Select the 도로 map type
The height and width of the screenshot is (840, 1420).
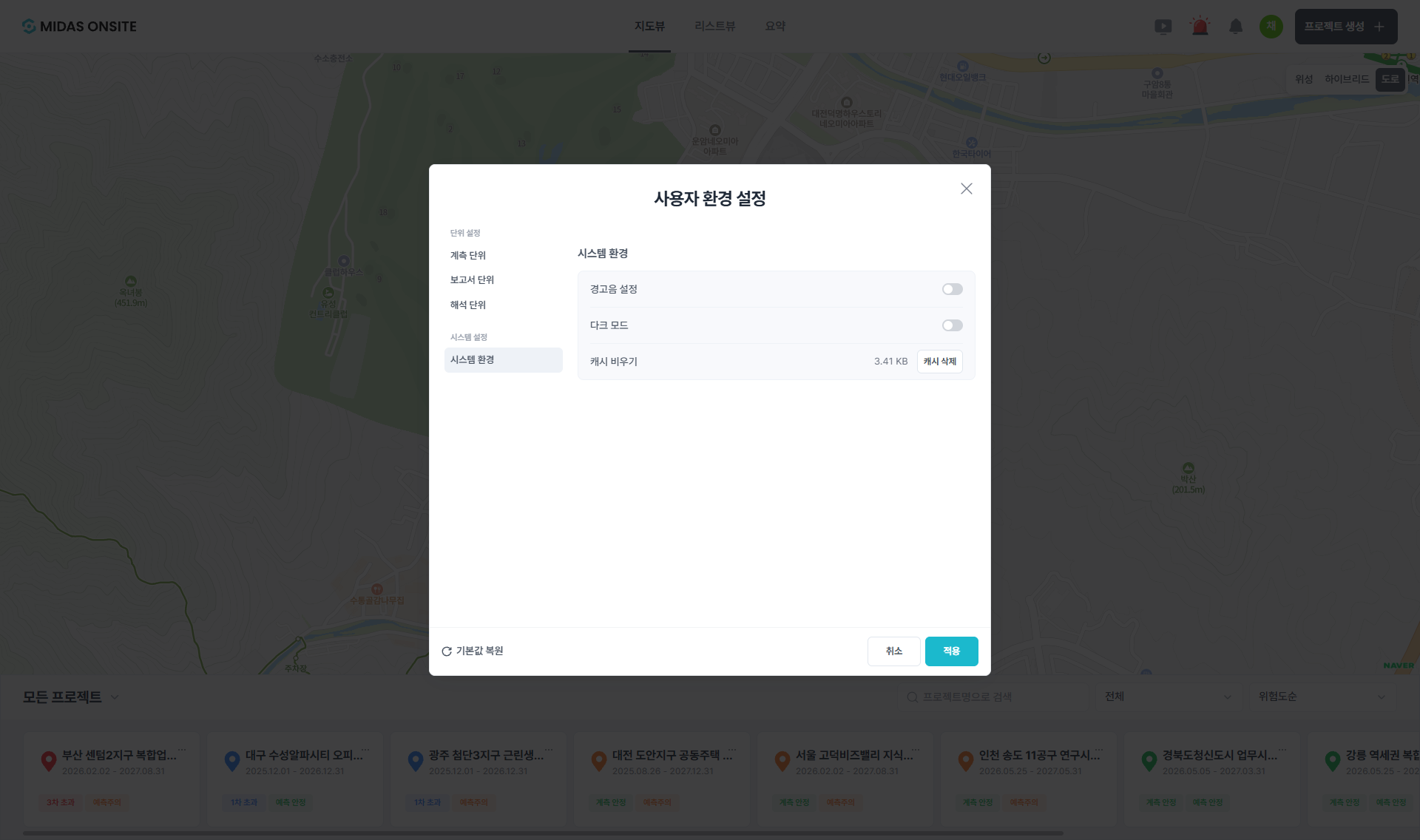tap(1390, 79)
